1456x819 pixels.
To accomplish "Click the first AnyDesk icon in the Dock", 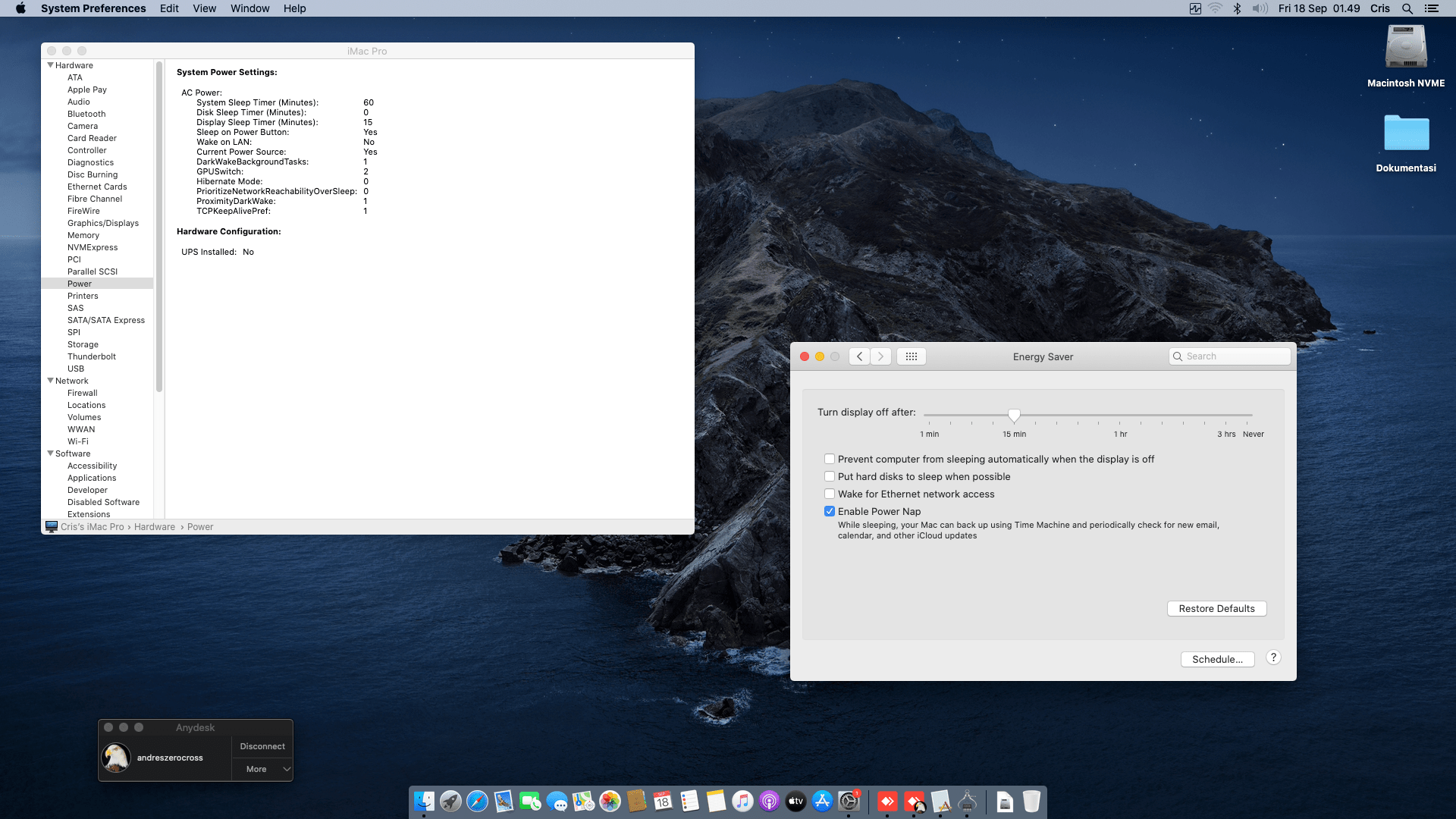I will click(x=887, y=801).
